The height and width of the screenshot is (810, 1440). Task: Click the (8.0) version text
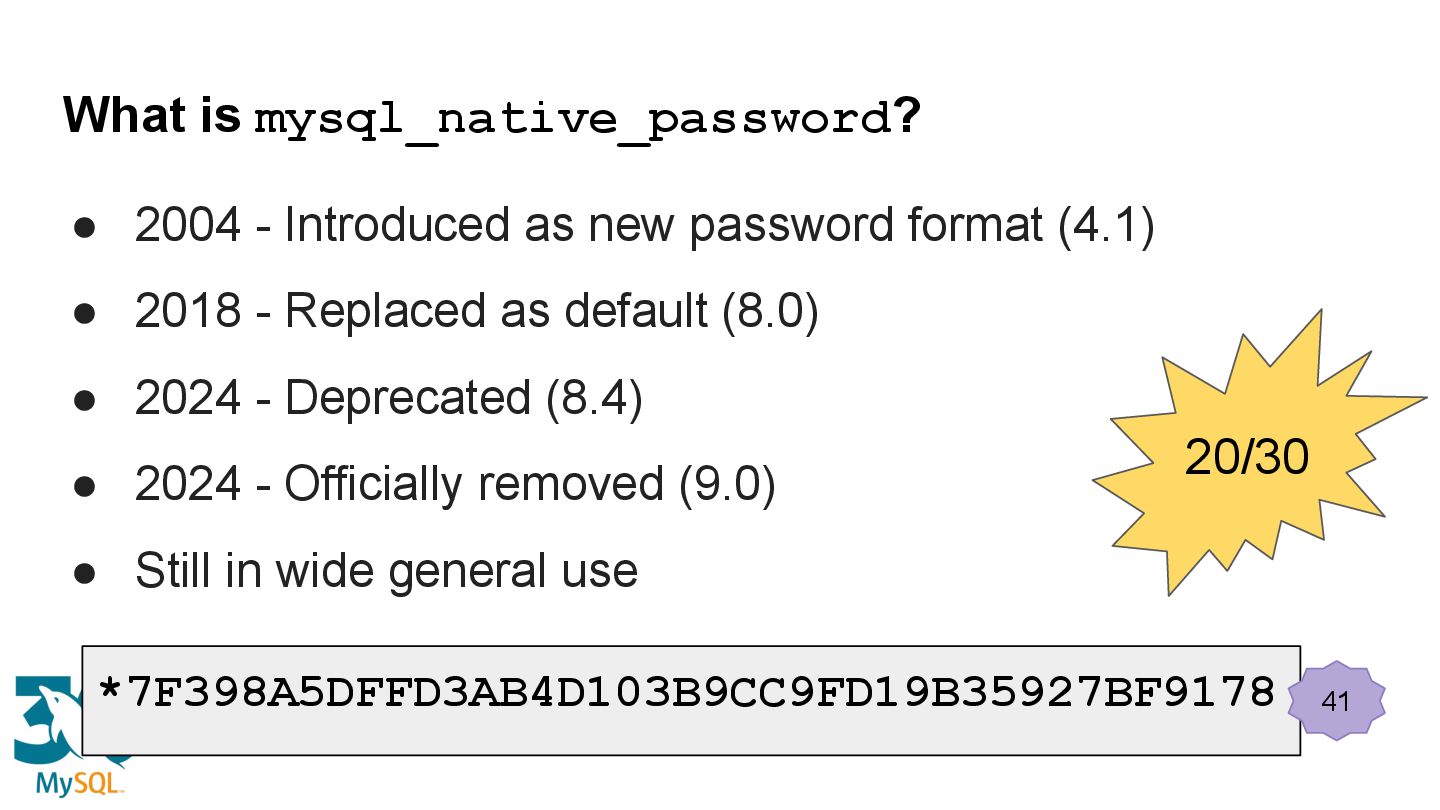(x=771, y=311)
